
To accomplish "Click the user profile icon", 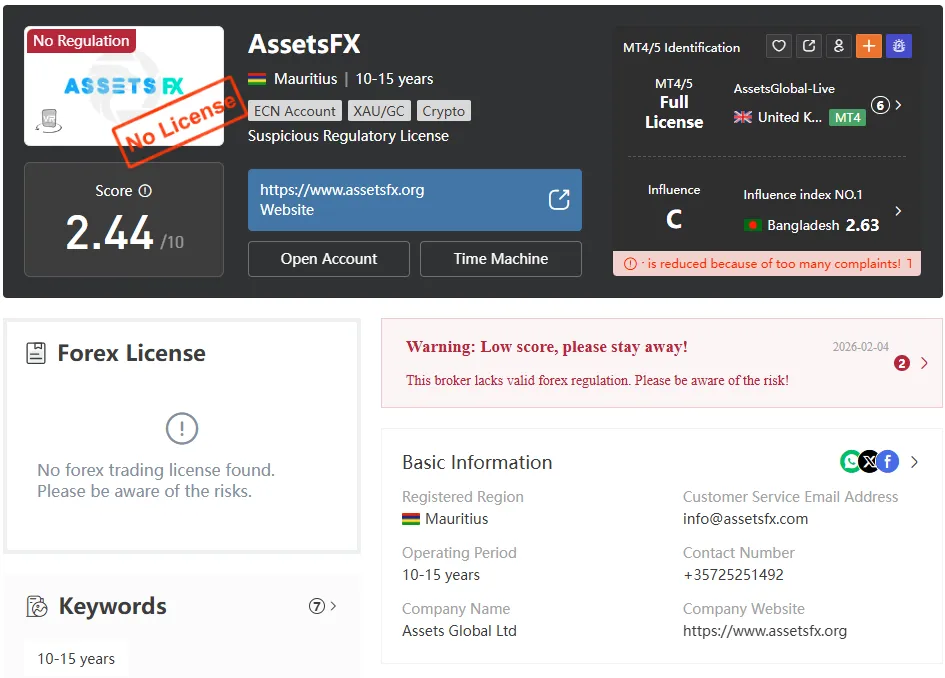I will [x=838, y=46].
